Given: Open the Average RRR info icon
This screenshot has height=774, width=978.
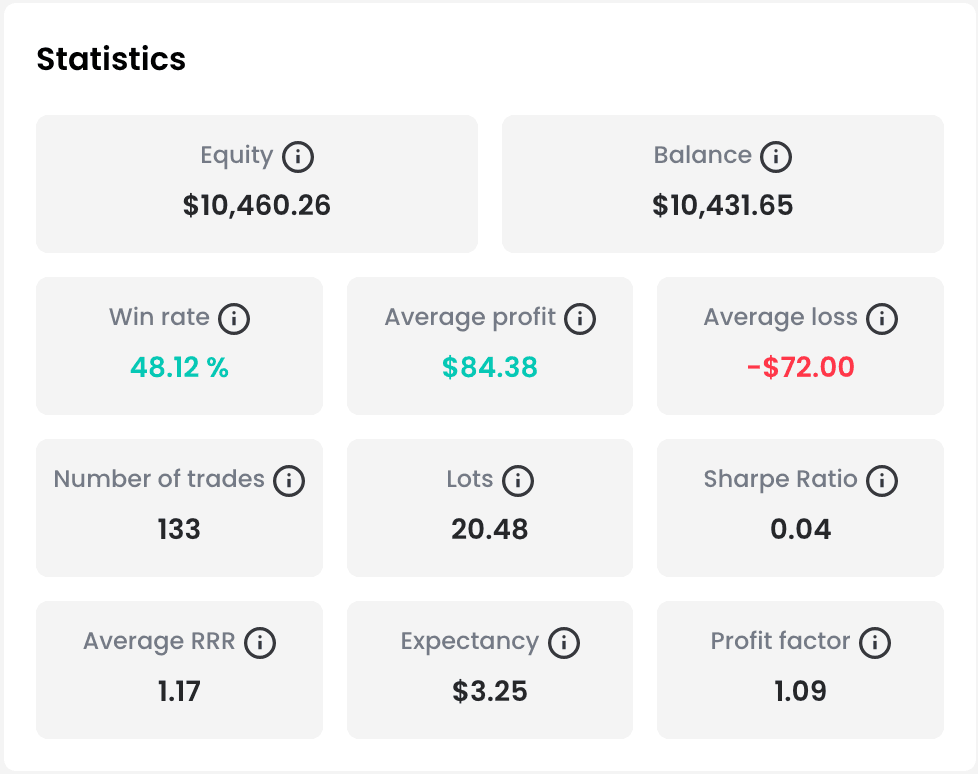Looking at the screenshot, I should point(260,642).
